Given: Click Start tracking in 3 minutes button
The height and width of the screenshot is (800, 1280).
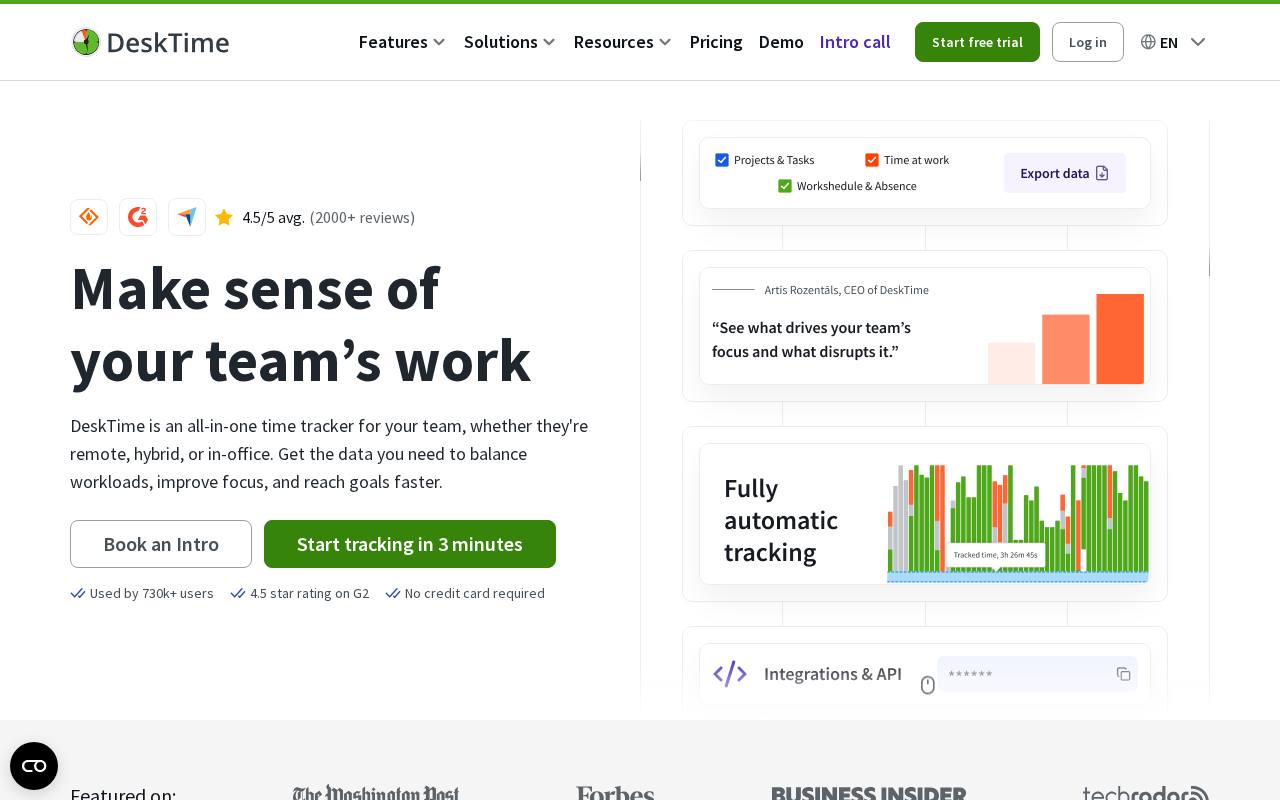Looking at the screenshot, I should (x=410, y=544).
